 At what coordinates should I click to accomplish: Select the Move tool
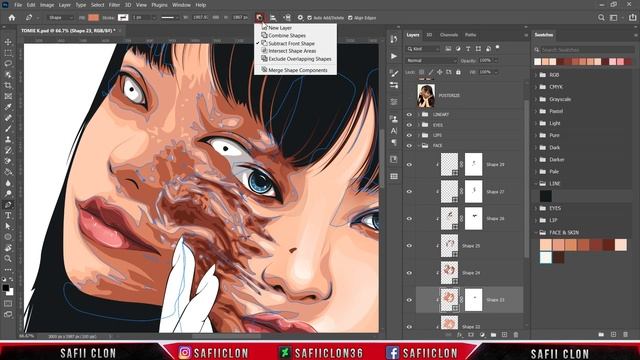click(x=8, y=42)
